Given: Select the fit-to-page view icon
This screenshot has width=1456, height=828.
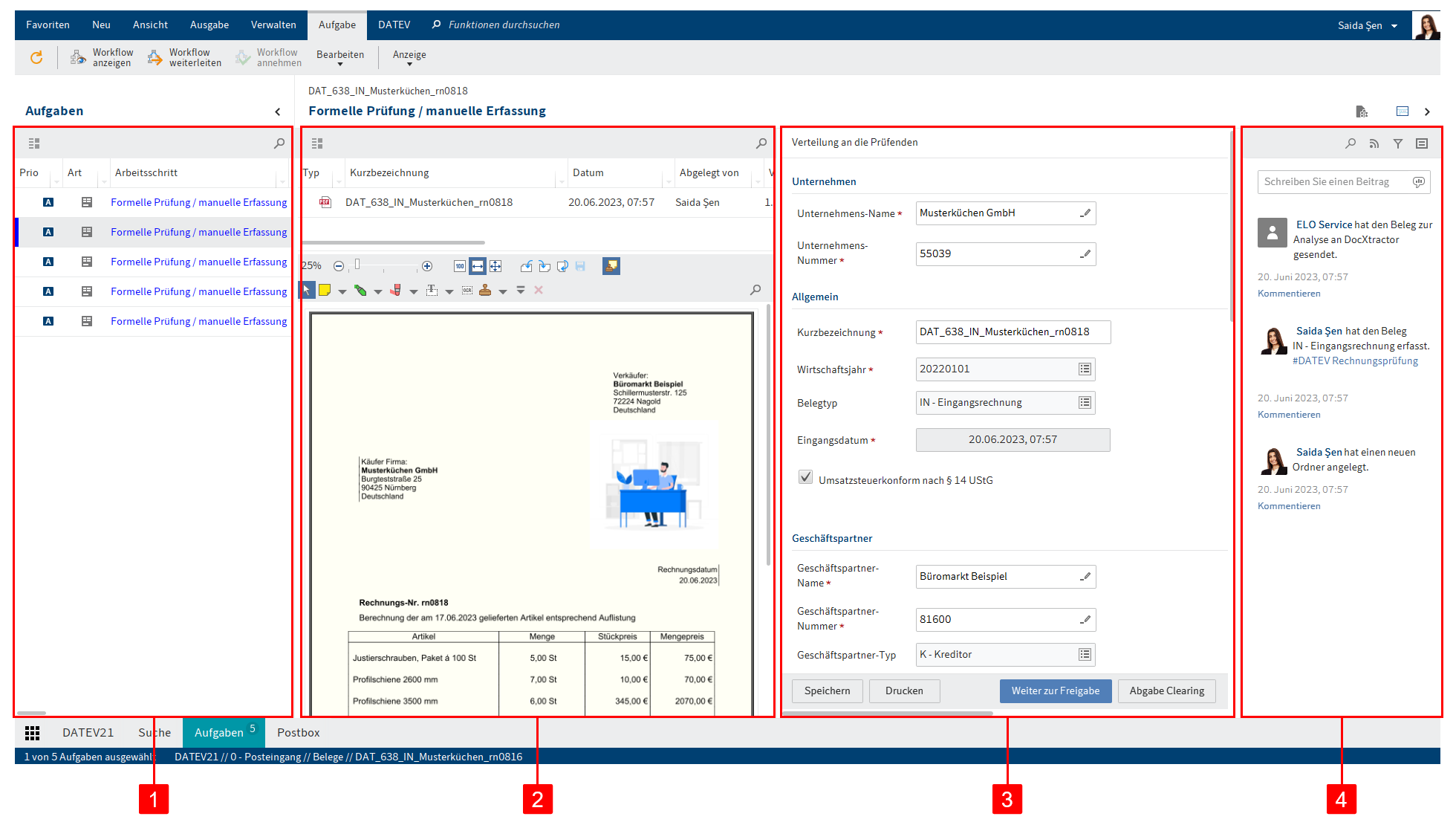Looking at the screenshot, I should tap(495, 266).
